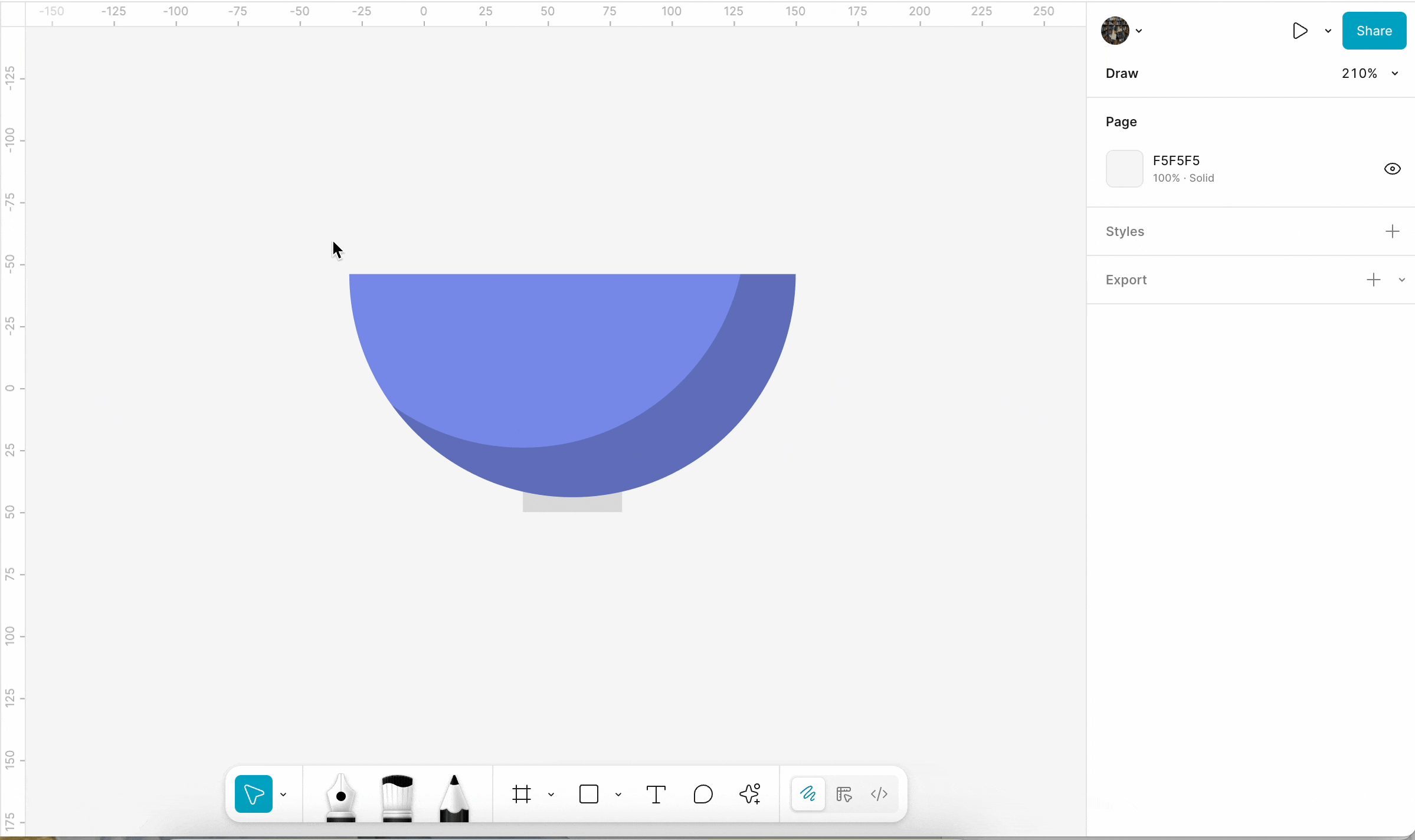The width and height of the screenshot is (1415, 840).
Task: Click the Styles section label
Action: pos(1125,231)
